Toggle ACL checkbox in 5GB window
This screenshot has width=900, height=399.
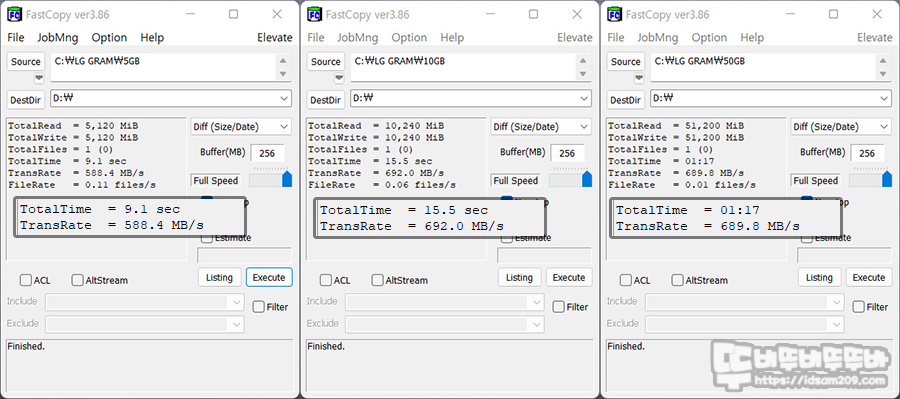tap(26, 280)
